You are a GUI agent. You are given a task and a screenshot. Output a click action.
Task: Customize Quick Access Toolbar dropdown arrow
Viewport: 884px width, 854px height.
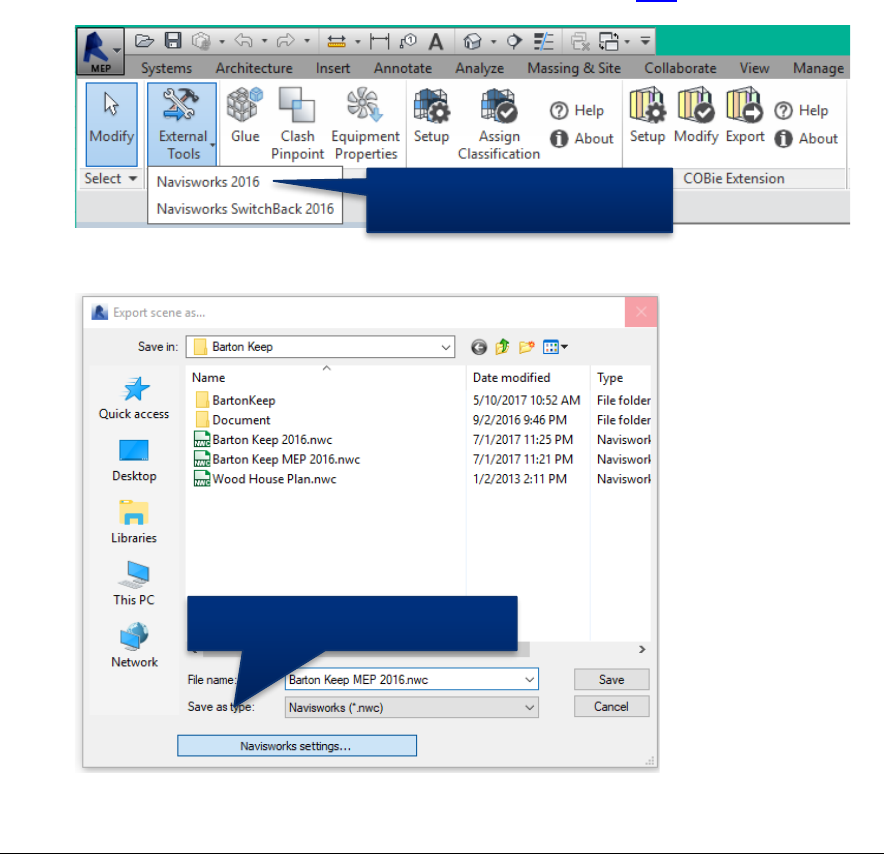(645, 41)
